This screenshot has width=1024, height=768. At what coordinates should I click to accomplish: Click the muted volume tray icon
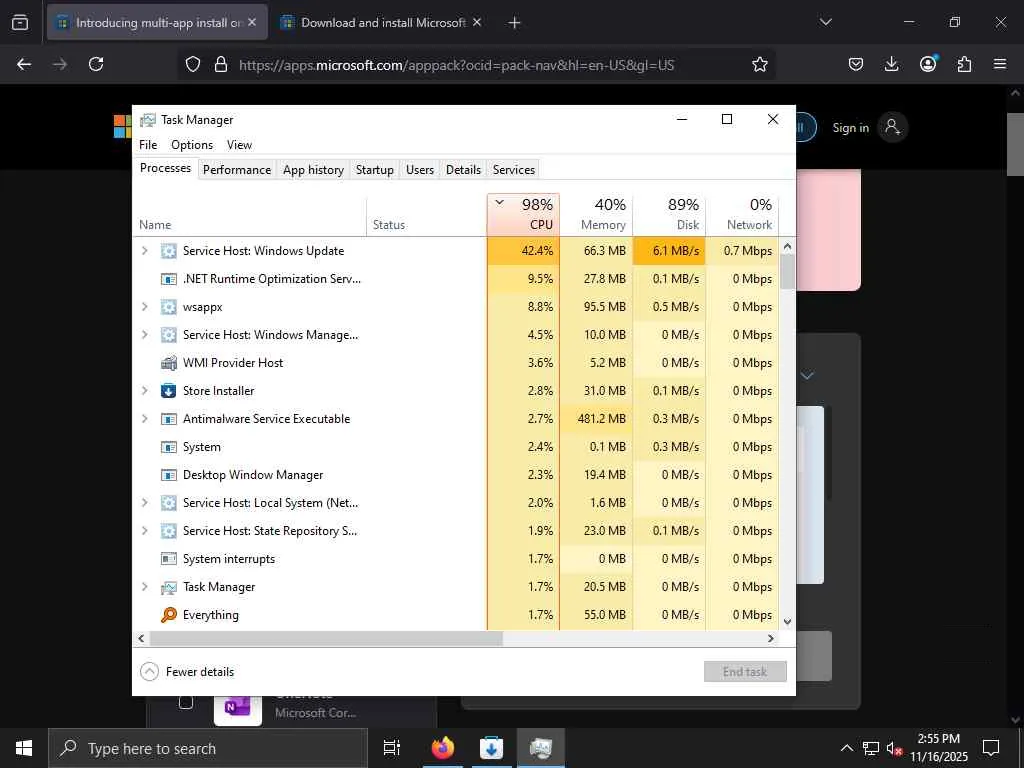point(895,748)
